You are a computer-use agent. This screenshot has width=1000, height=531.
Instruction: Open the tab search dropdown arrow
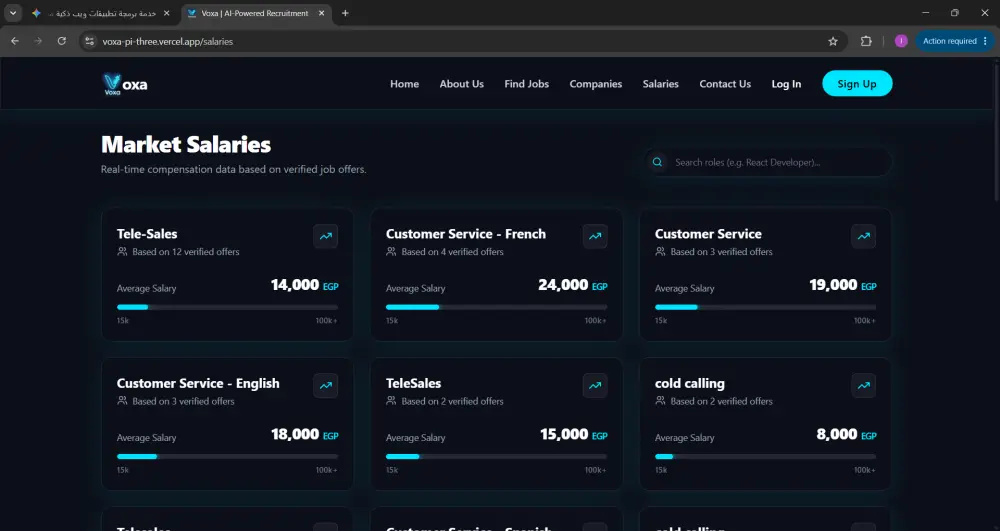point(13,13)
